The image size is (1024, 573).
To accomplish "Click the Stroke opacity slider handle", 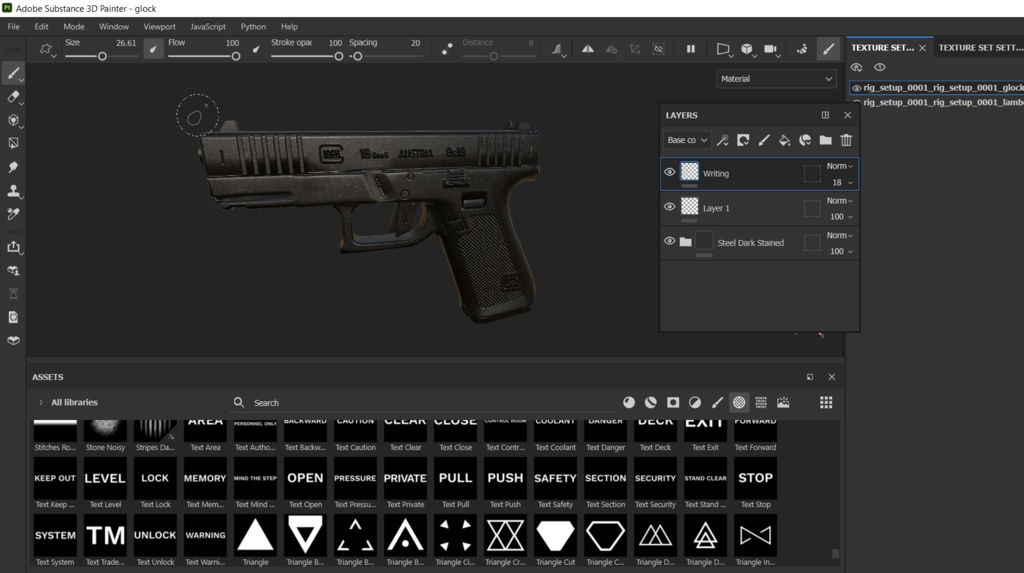I will coord(338,57).
